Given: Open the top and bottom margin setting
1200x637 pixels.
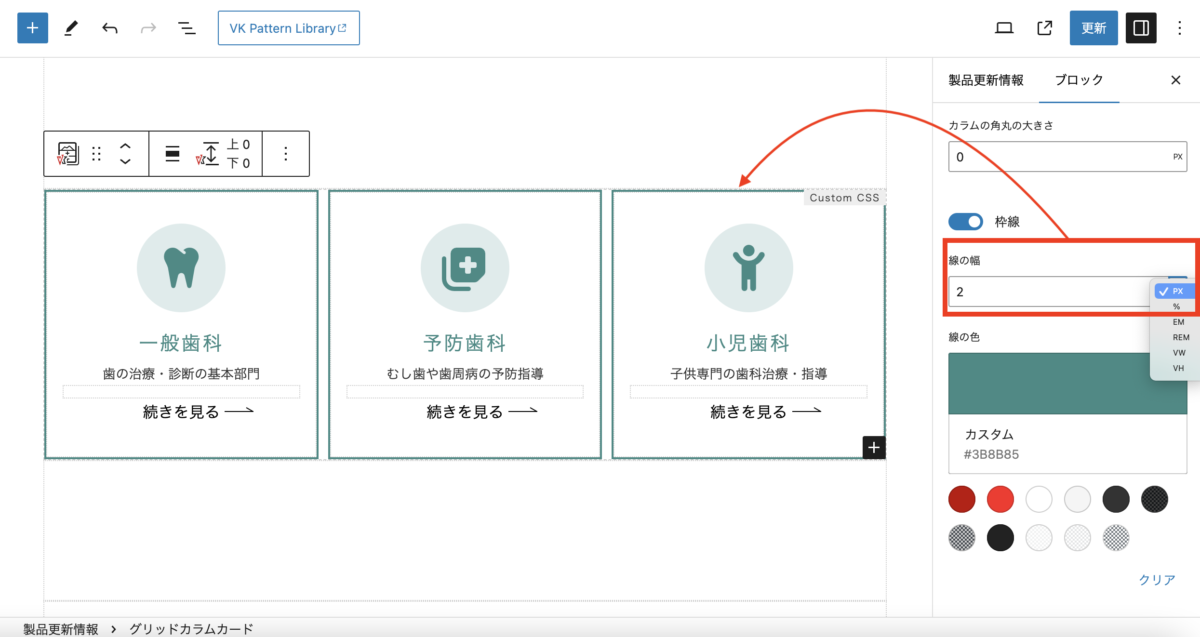Looking at the screenshot, I should (x=225, y=154).
